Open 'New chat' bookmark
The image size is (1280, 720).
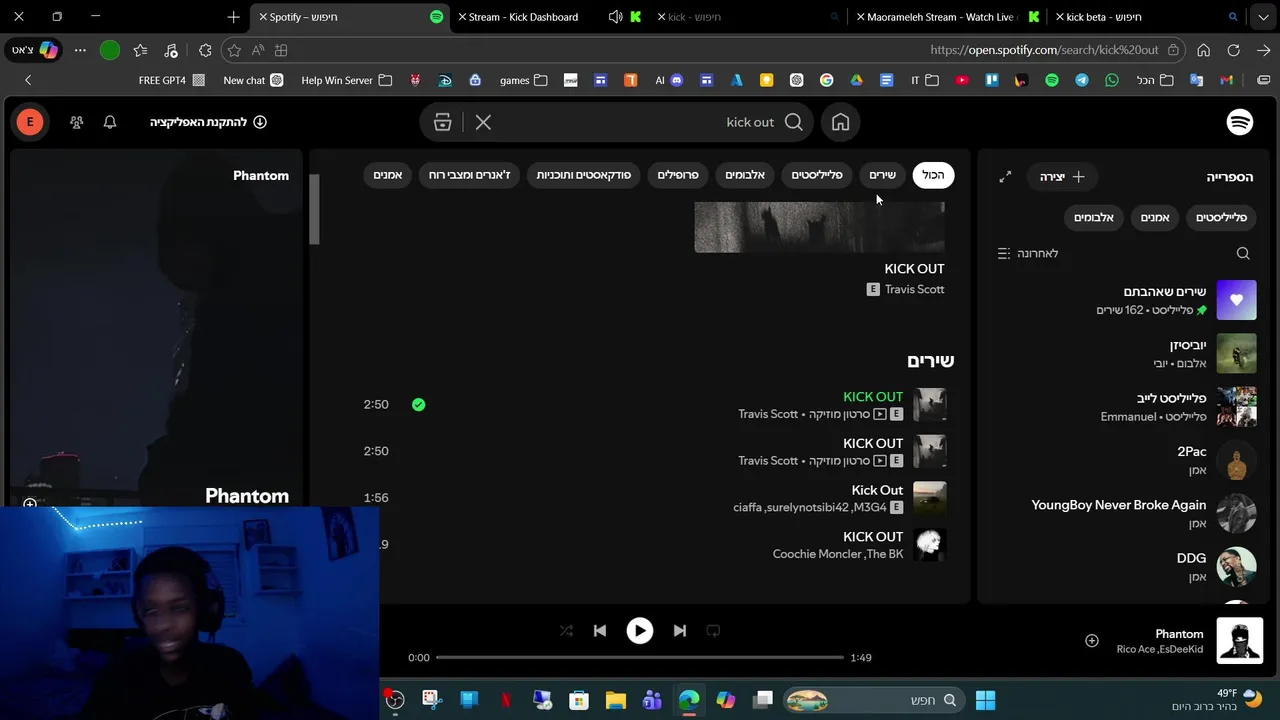click(253, 80)
